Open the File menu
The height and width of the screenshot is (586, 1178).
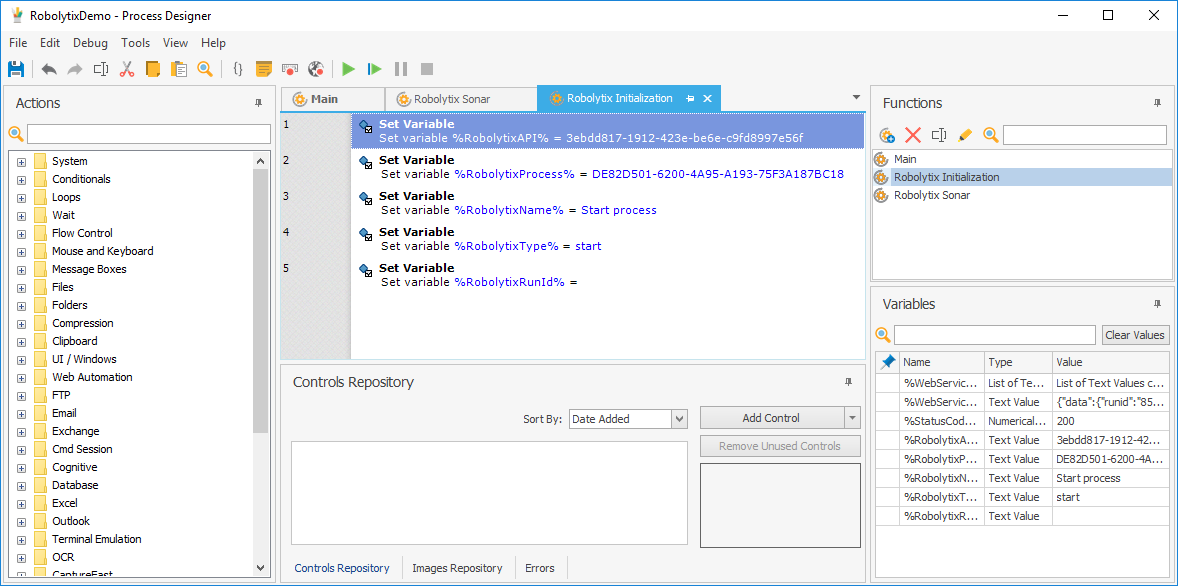18,43
